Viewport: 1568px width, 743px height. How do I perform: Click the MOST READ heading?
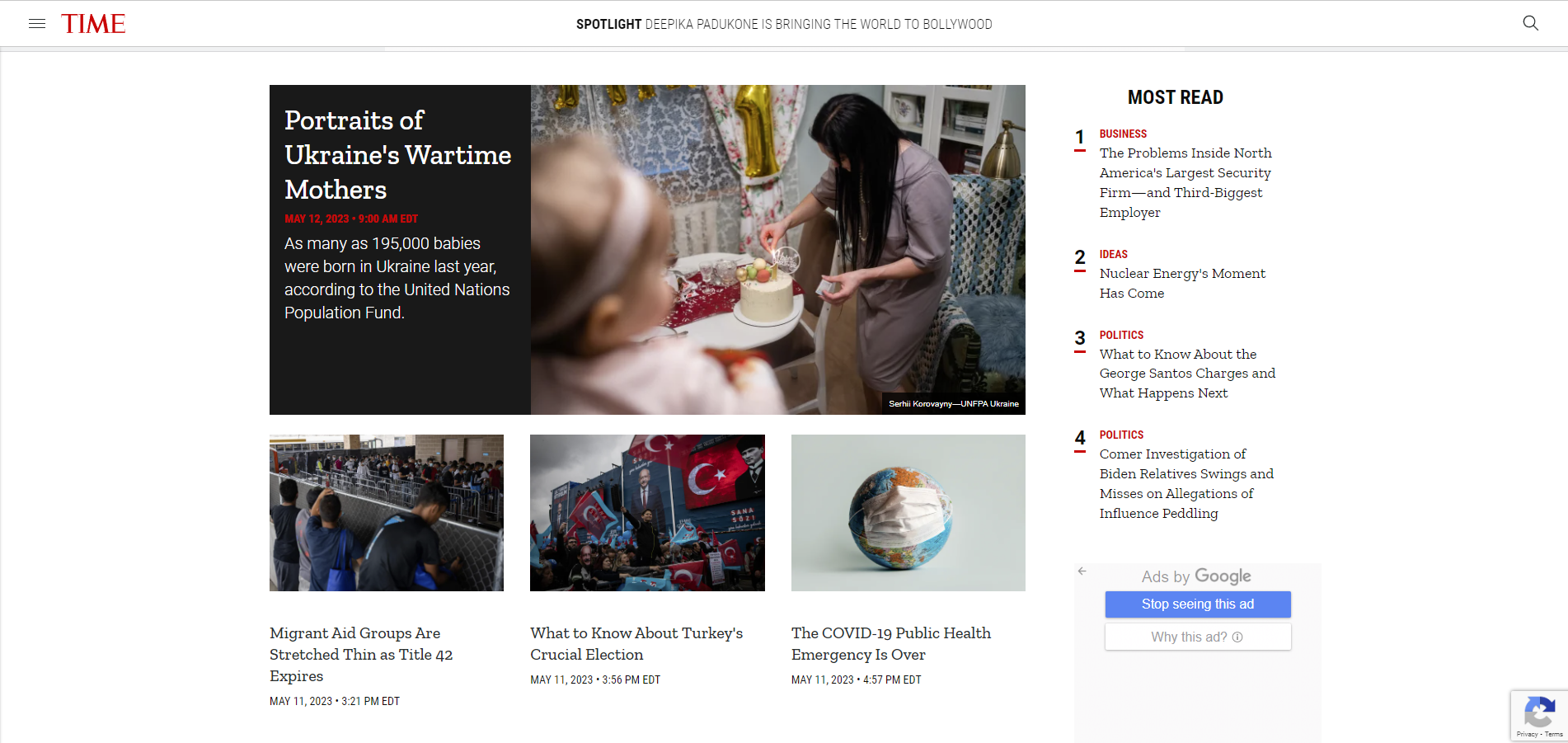[1175, 97]
